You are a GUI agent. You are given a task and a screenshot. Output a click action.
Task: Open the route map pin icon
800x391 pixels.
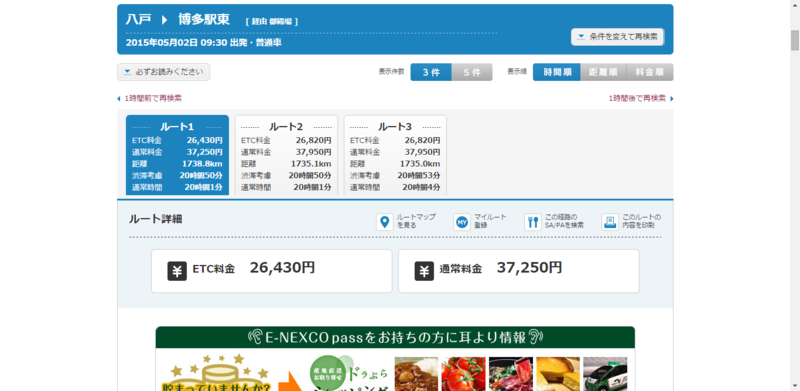point(385,222)
